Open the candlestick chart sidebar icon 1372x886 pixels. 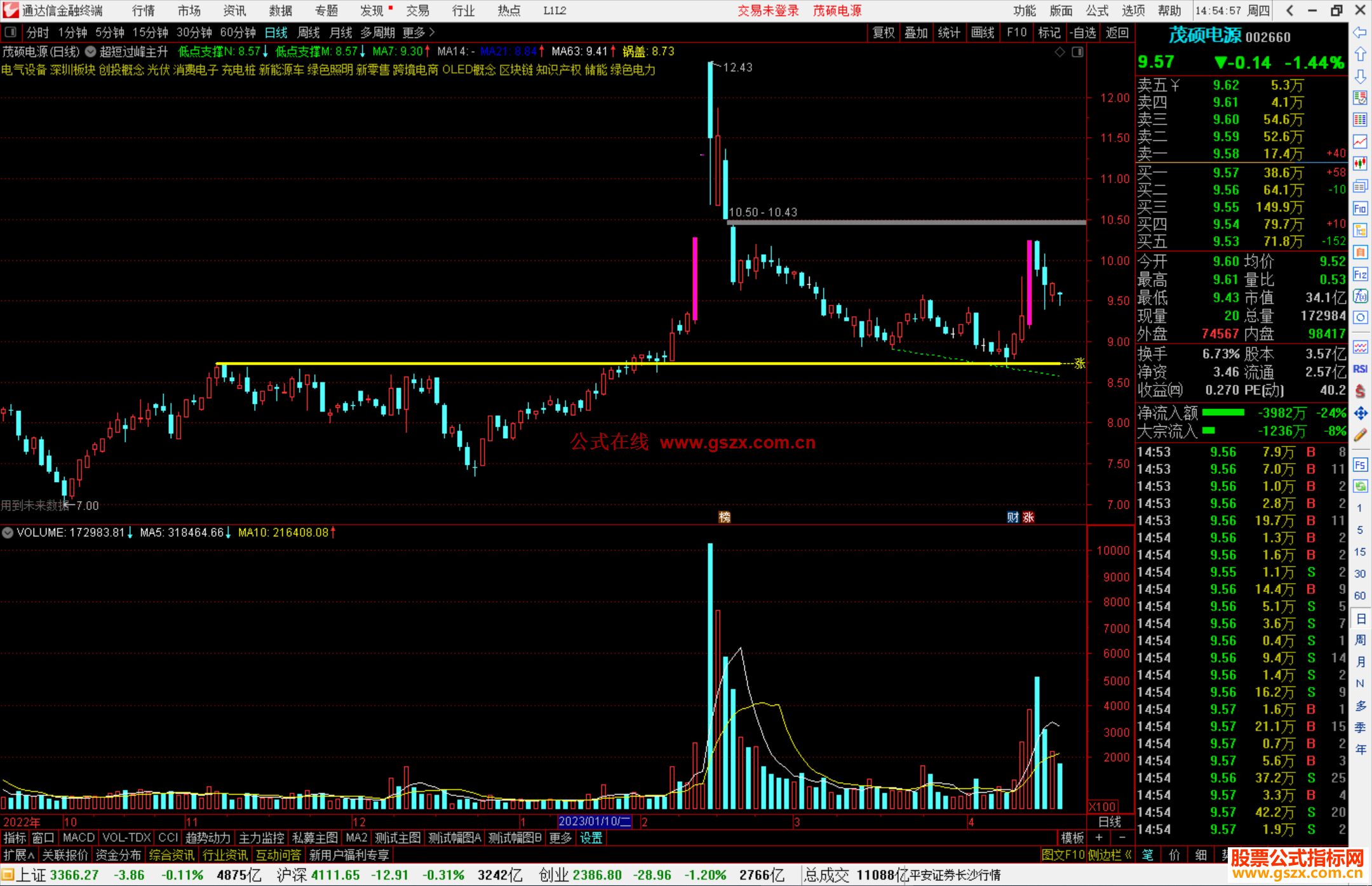[1360, 163]
